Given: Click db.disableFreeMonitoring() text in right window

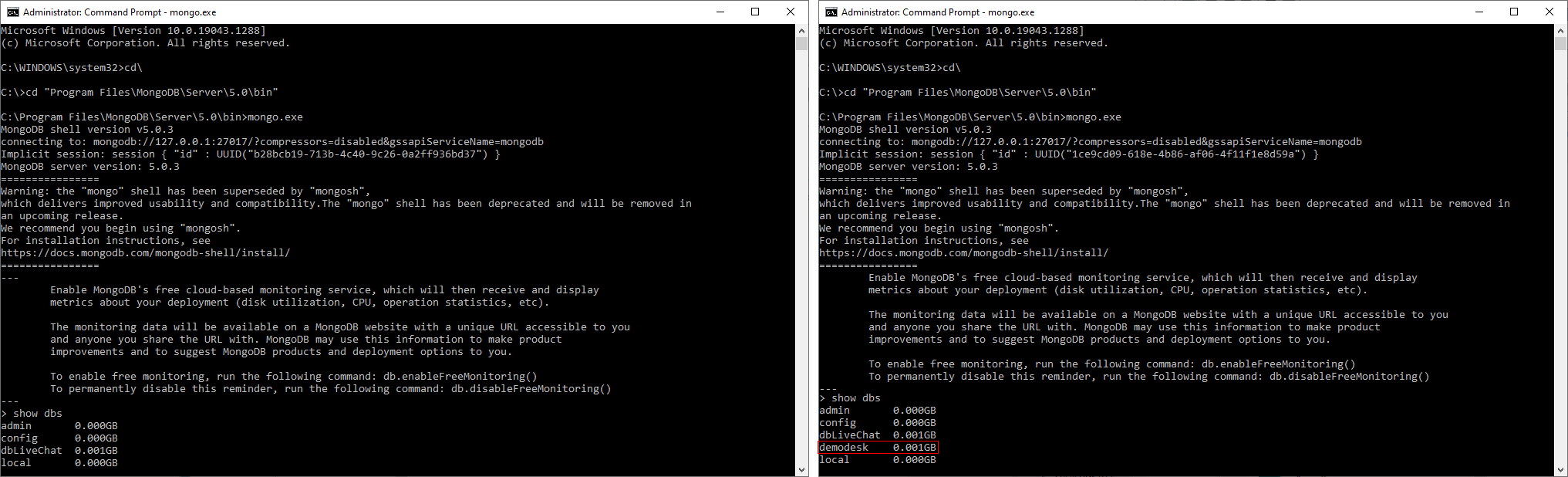Looking at the screenshot, I should tap(1350, 377).
